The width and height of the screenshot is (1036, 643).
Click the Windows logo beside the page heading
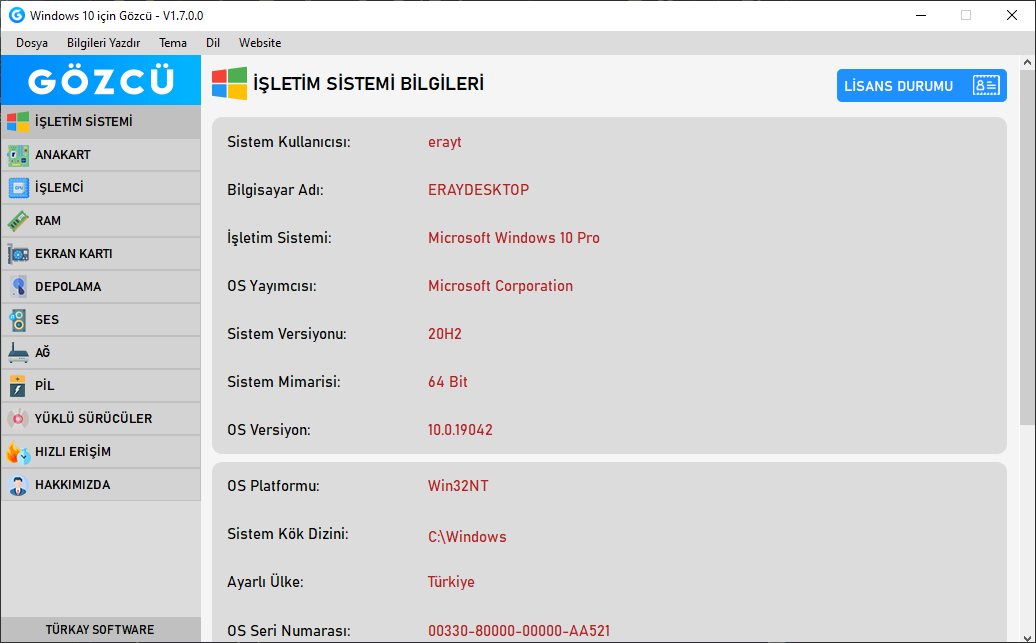229,83
